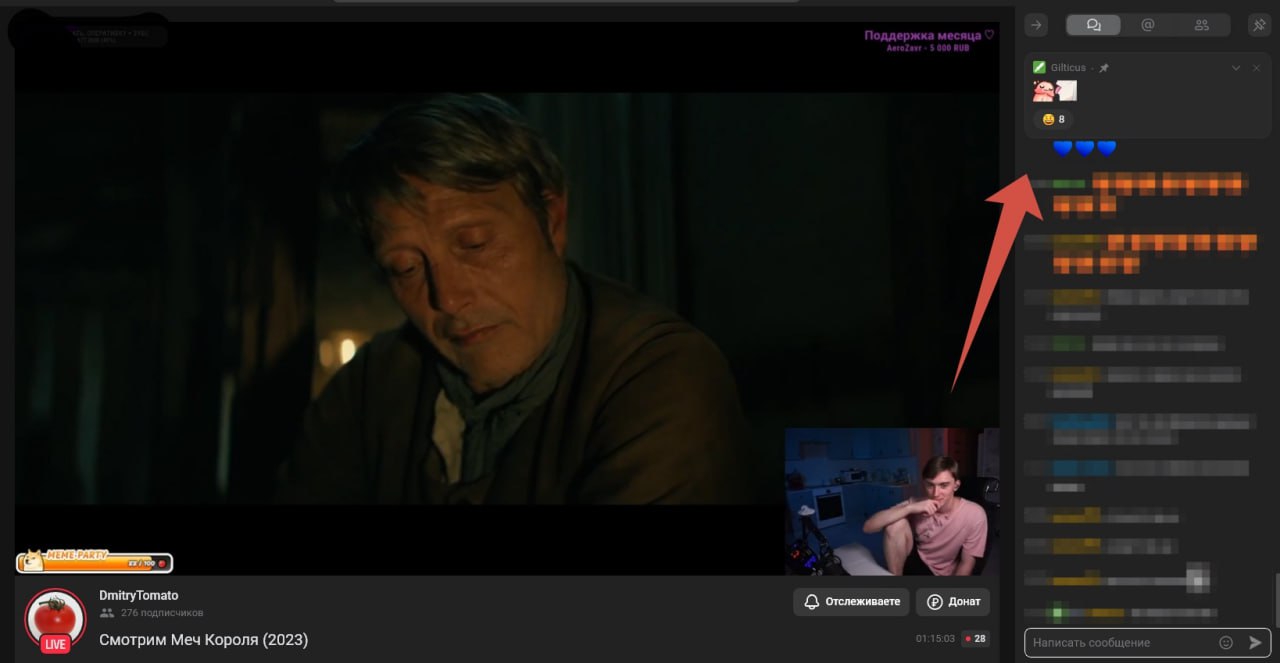Click the streamer webcam overlay
Screen dimensions: 1280x663
click(892, 502)
